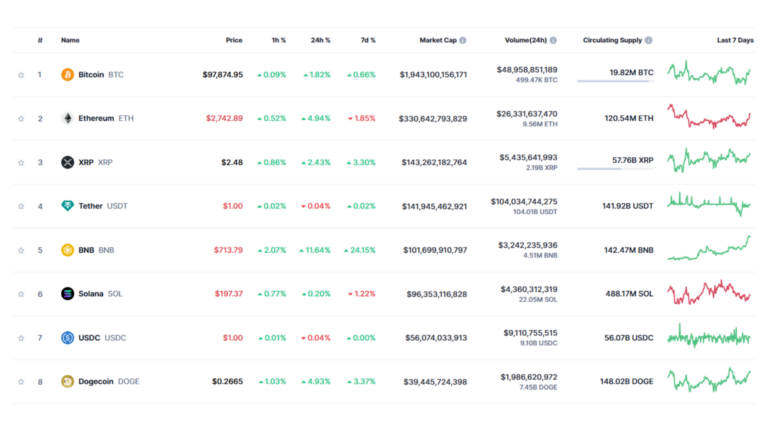The width and height of the screenshot is (768, 432).
Task: Favorite Dogecoin with its star icon
Action: pyautogui.click(x=21, y=381)
